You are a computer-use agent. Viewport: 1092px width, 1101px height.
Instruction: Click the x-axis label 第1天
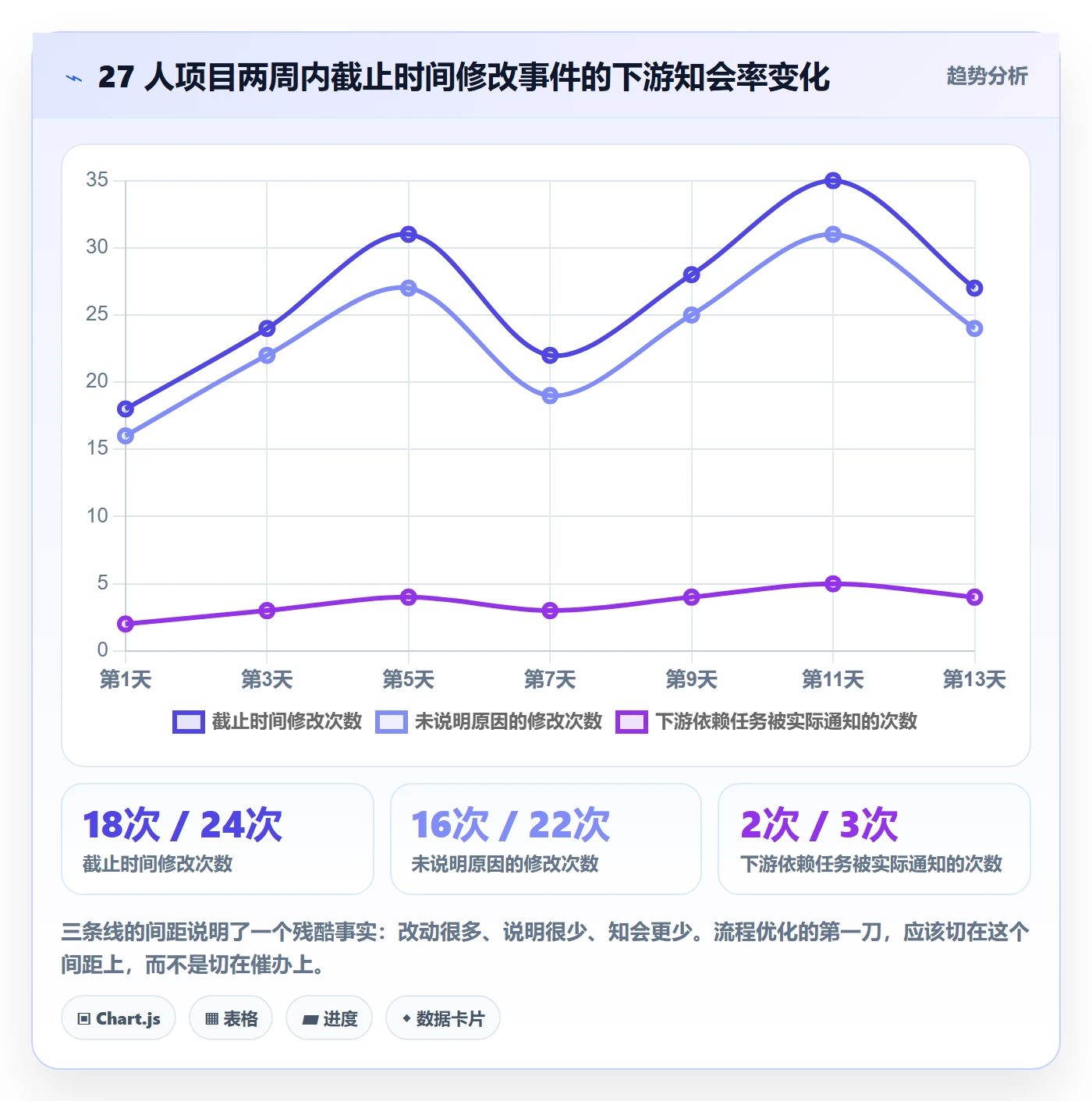[x=126, y=679]
